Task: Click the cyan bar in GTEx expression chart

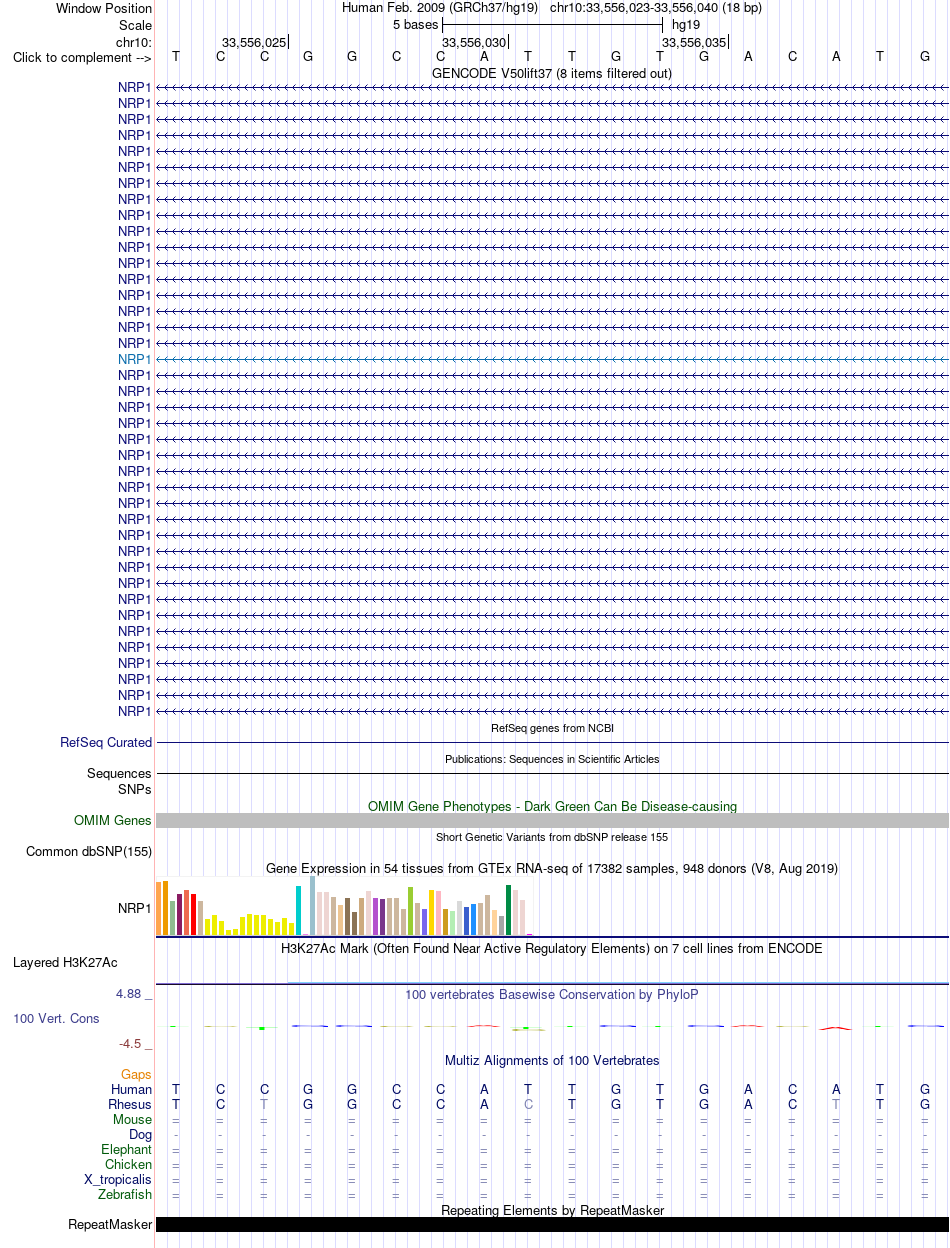Action: pyautogui.click(x=298, y=911)
